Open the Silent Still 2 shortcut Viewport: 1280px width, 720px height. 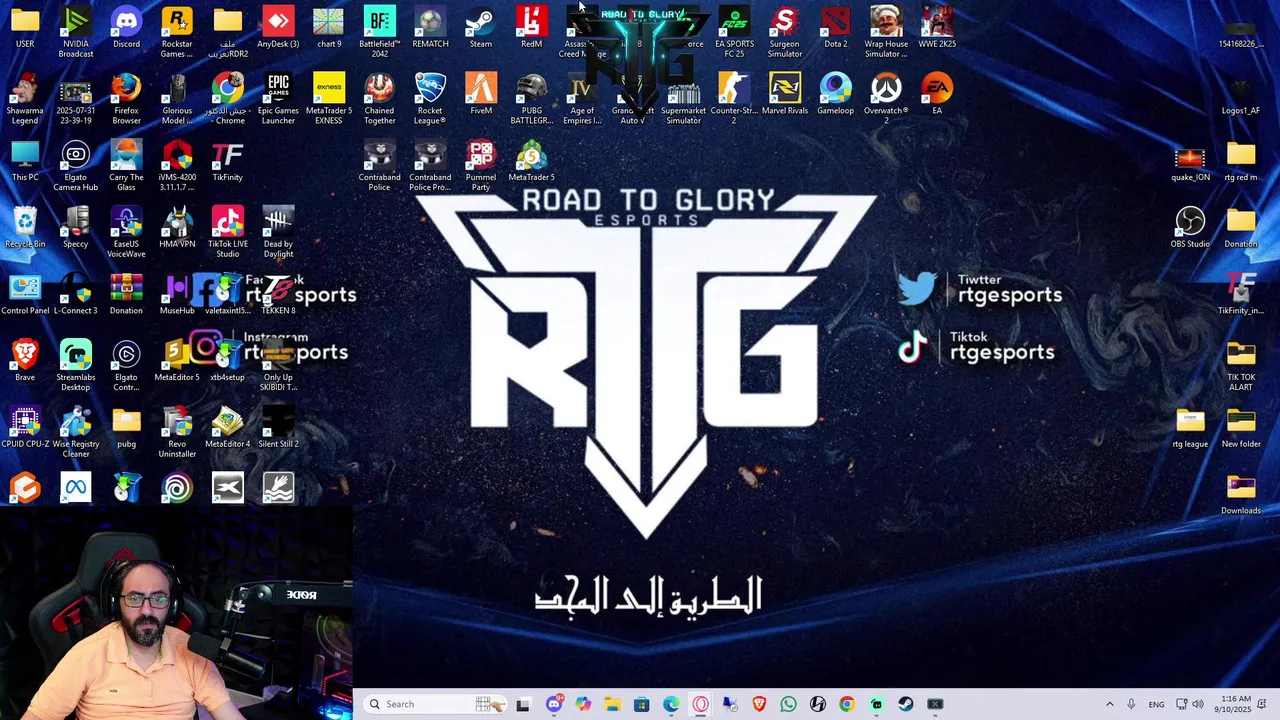(278, 428)
